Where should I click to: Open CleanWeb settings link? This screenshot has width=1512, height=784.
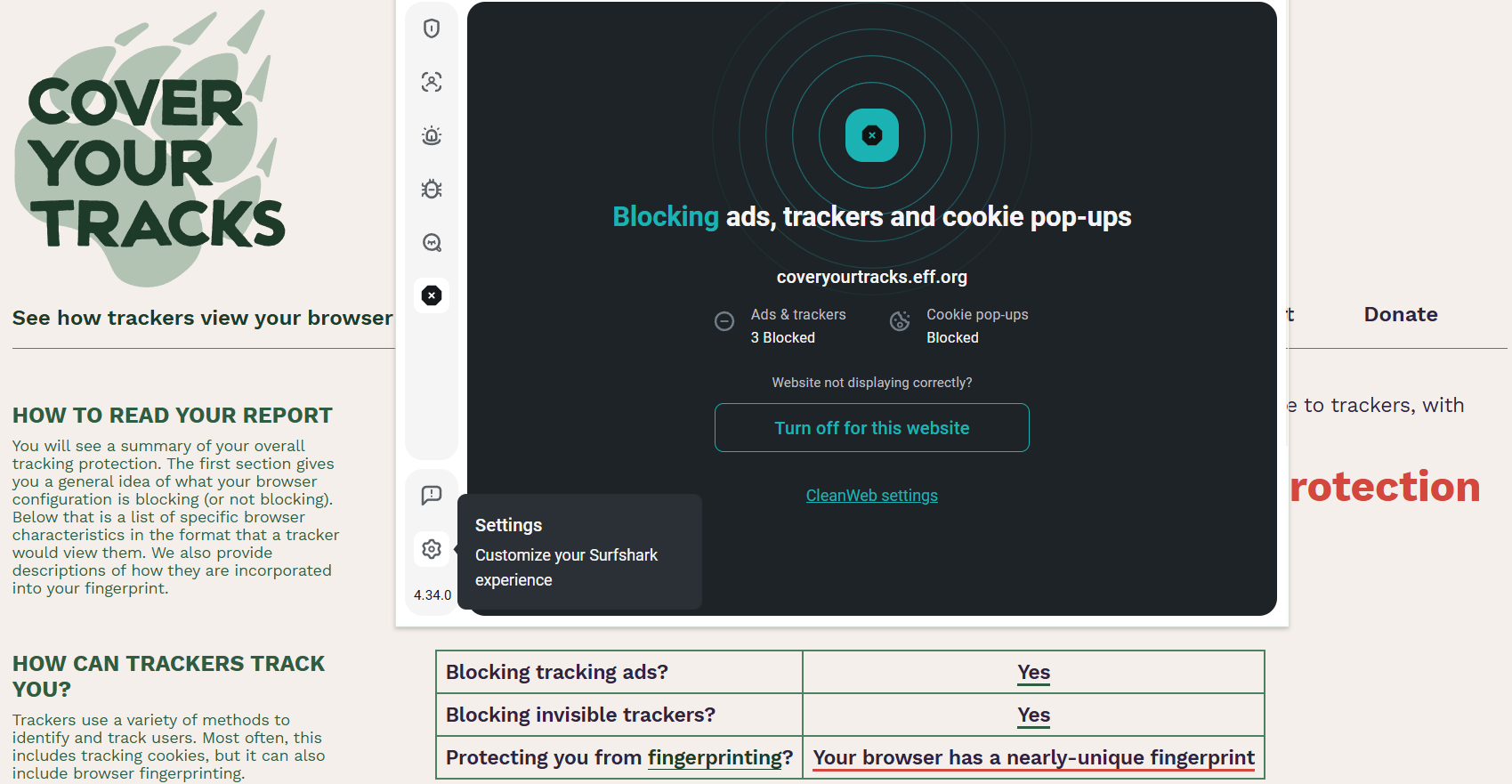(871, 495)
